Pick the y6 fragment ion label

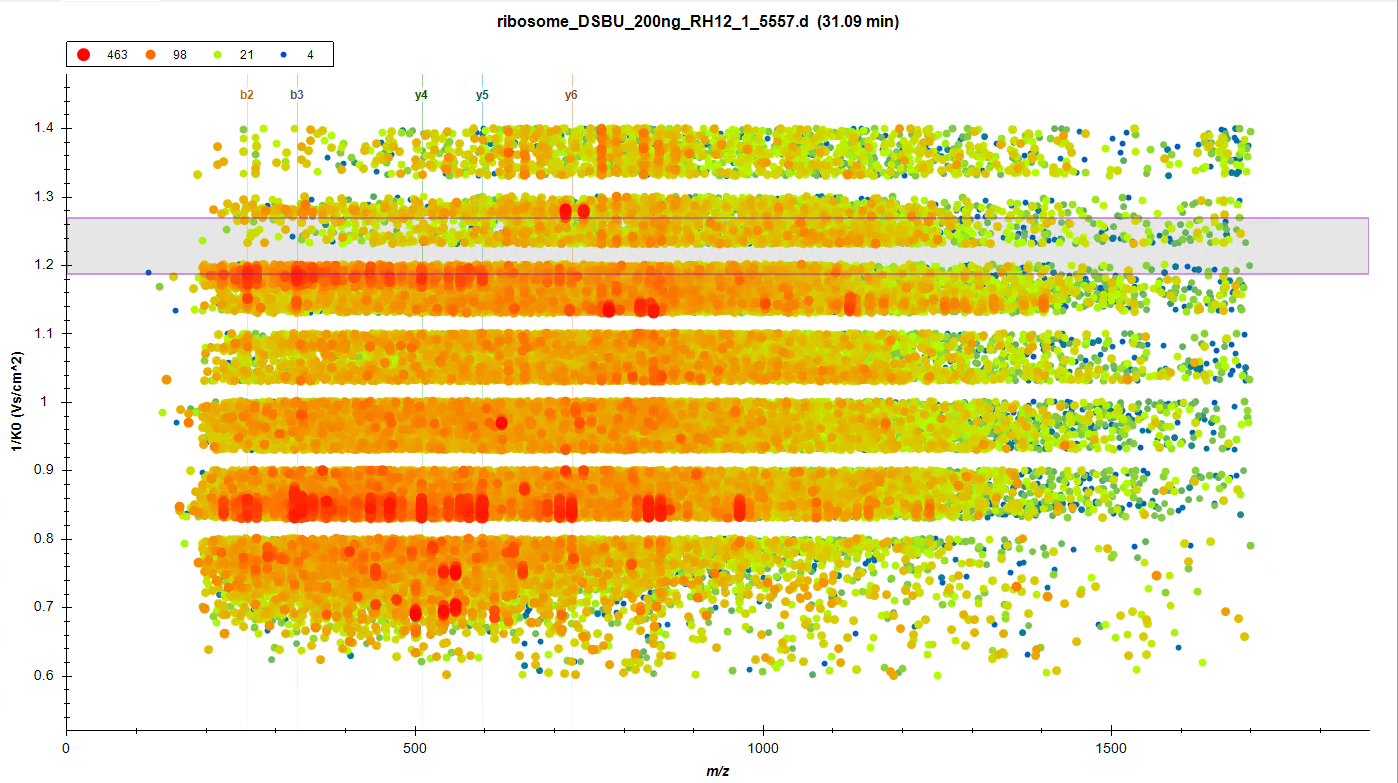[571, 95]
